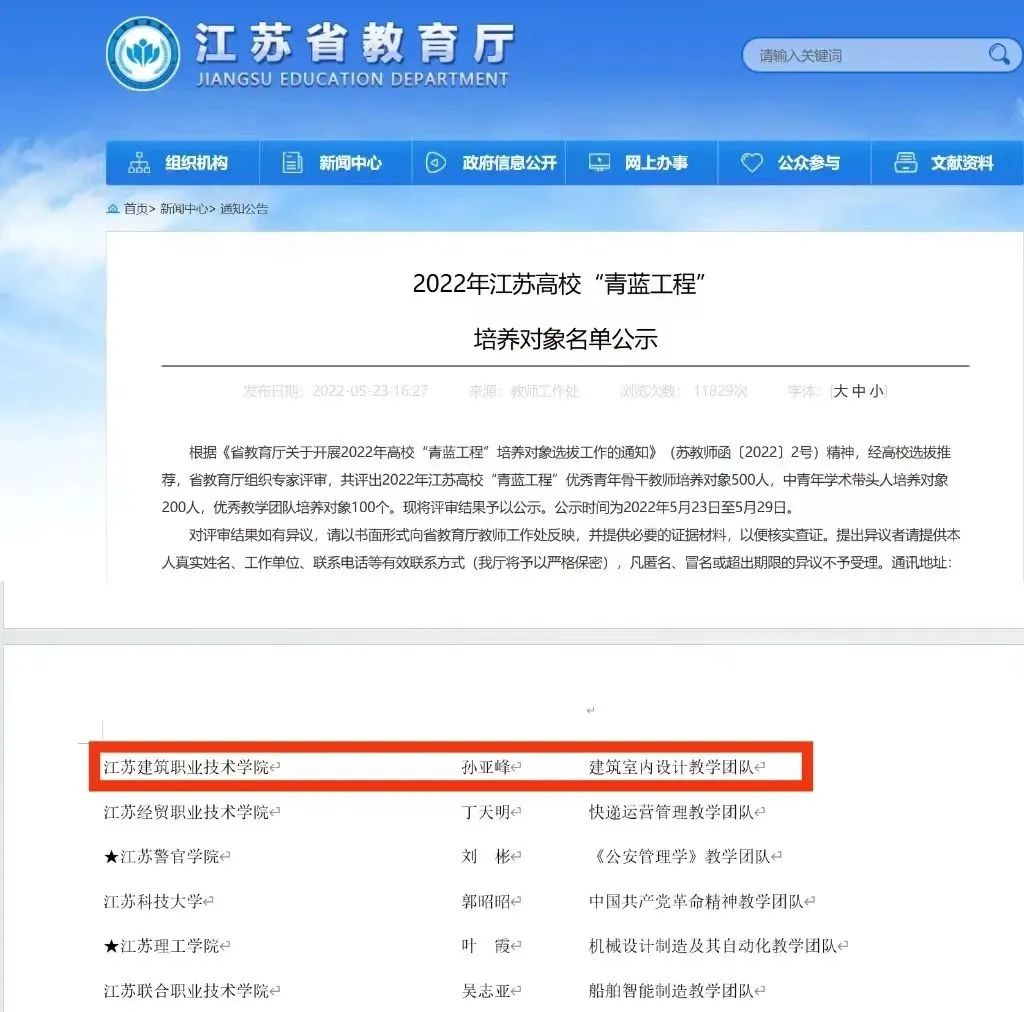Click the Jiangsu Education Department logo emblem
Image resolution: width=1024 pixels, height=1012 pixels.
(x=143, y=55)
